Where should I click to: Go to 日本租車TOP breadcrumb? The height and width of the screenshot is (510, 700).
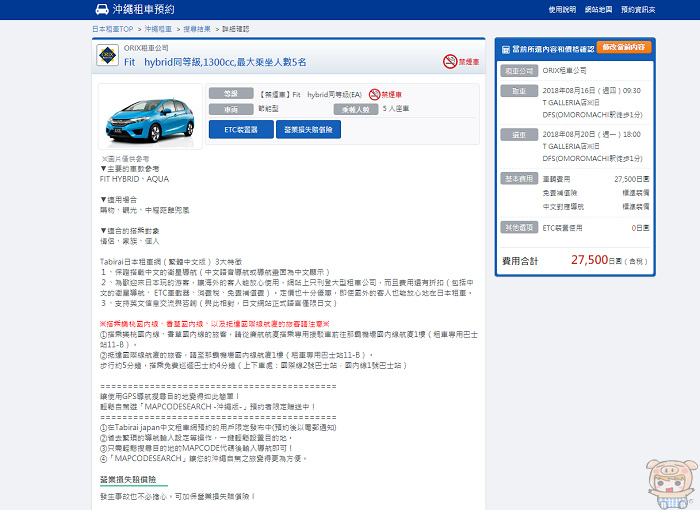112,29
